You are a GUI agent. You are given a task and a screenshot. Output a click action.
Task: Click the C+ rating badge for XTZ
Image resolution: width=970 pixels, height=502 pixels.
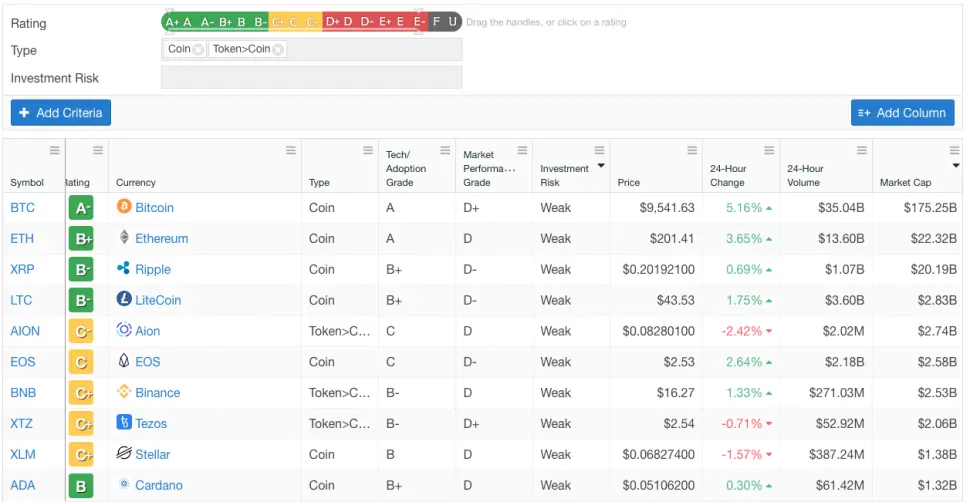point(80,425)
